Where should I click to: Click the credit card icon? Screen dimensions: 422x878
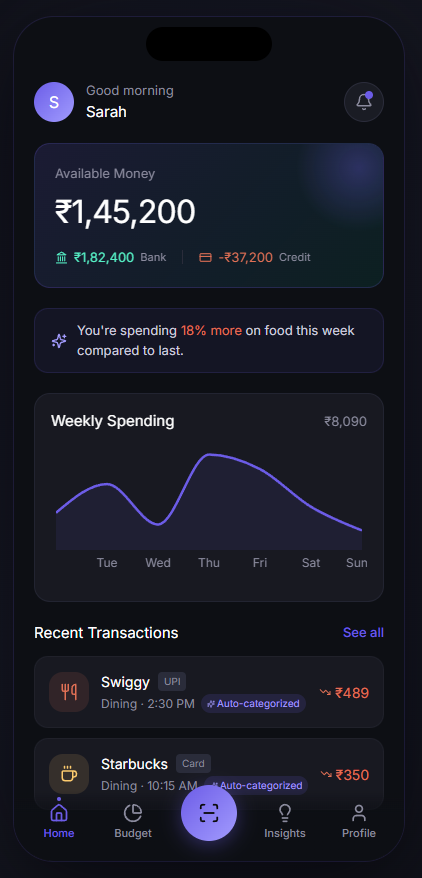point(205,258)
